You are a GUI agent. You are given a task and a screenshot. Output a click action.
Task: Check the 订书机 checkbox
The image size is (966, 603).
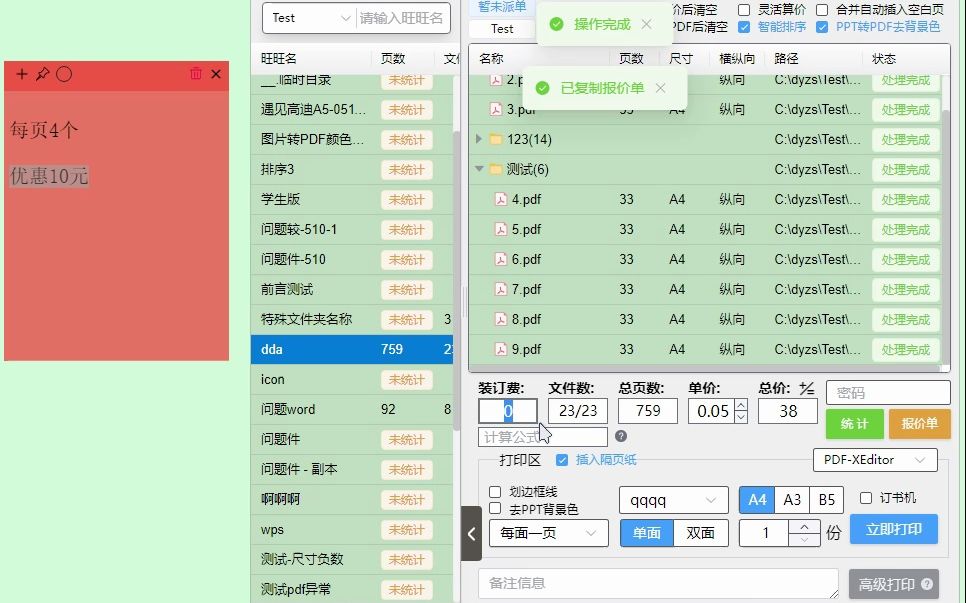pyautogui.click(x=864, y=498)
